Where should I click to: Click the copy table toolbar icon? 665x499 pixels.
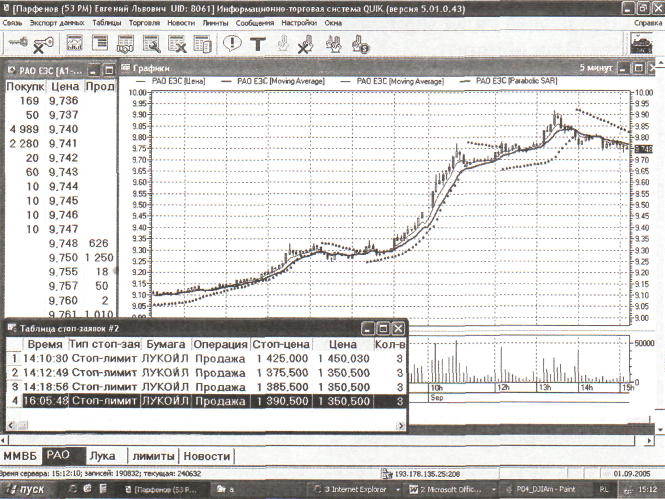tap(202, 44)
